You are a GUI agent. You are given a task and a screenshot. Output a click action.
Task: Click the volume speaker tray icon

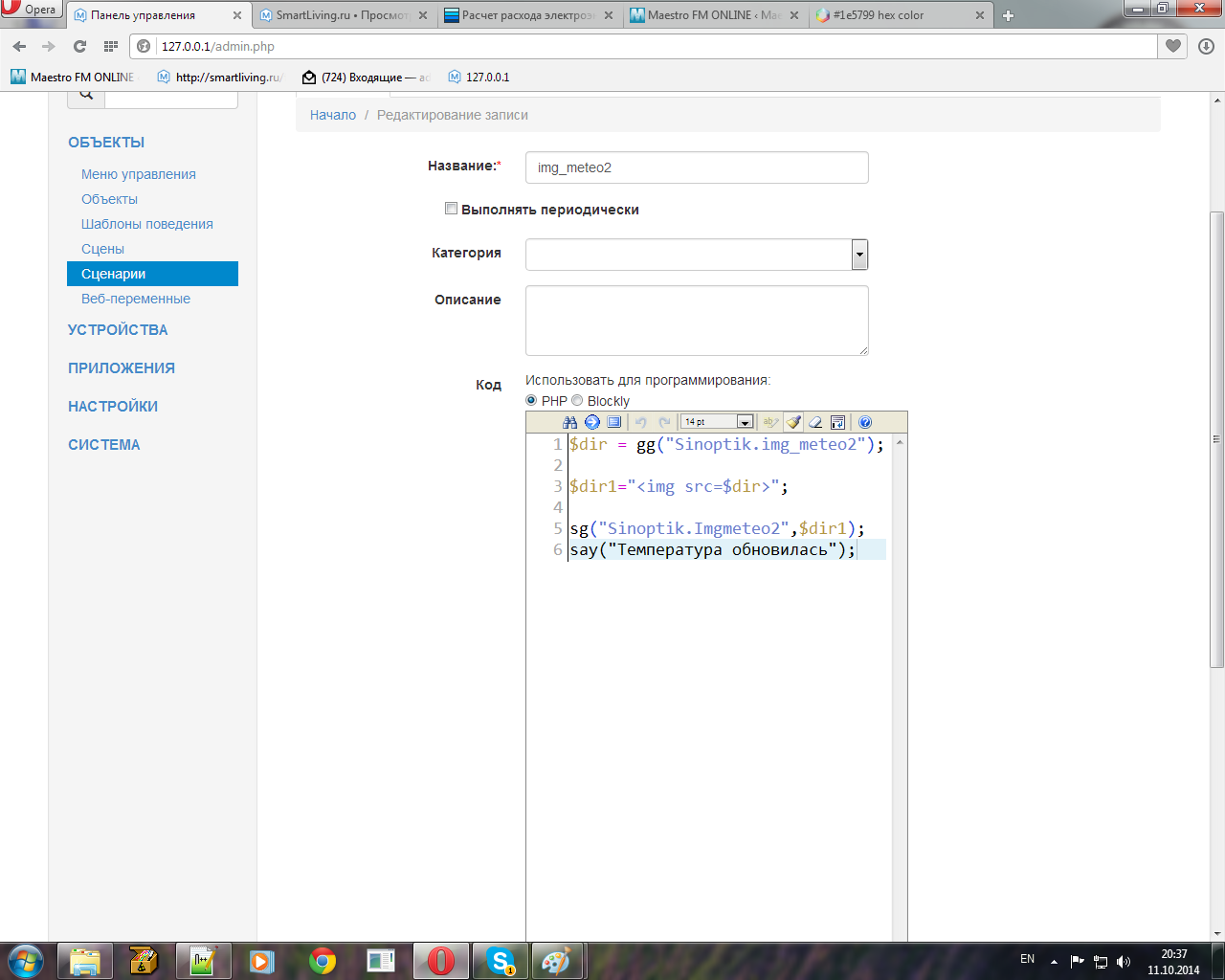[1124, 961]
